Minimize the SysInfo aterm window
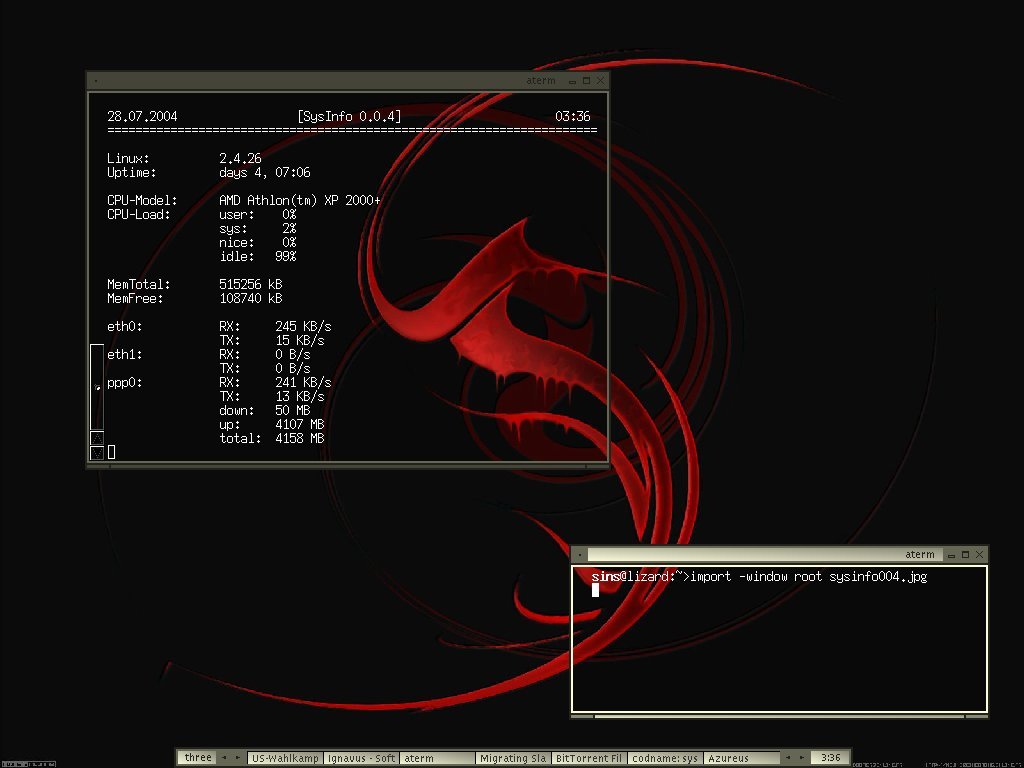 tap(573, 81)
